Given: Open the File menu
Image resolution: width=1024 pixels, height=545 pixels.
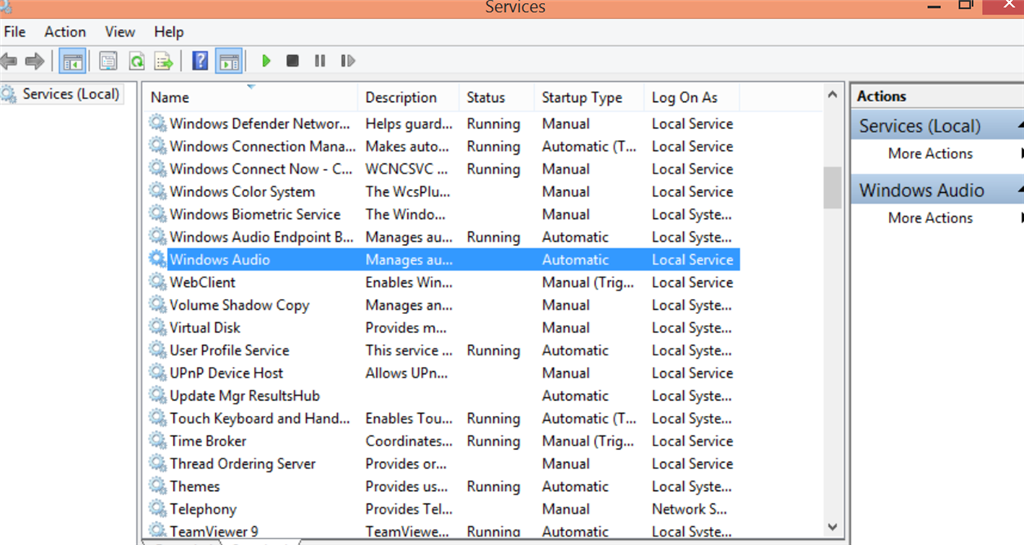Looking at the screenshot, I should pos(14,32).
